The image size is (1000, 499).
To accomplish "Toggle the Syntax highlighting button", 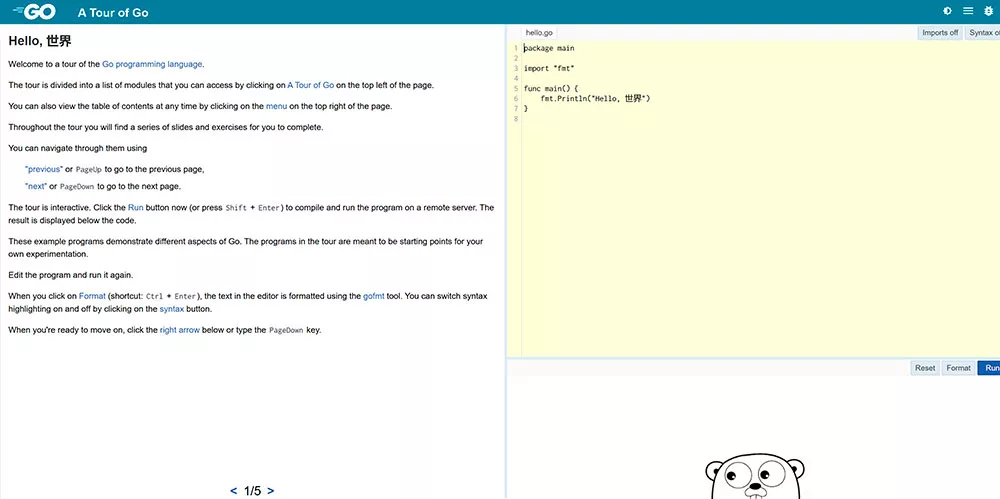I will pyautogui.click(x=982, y=33).
